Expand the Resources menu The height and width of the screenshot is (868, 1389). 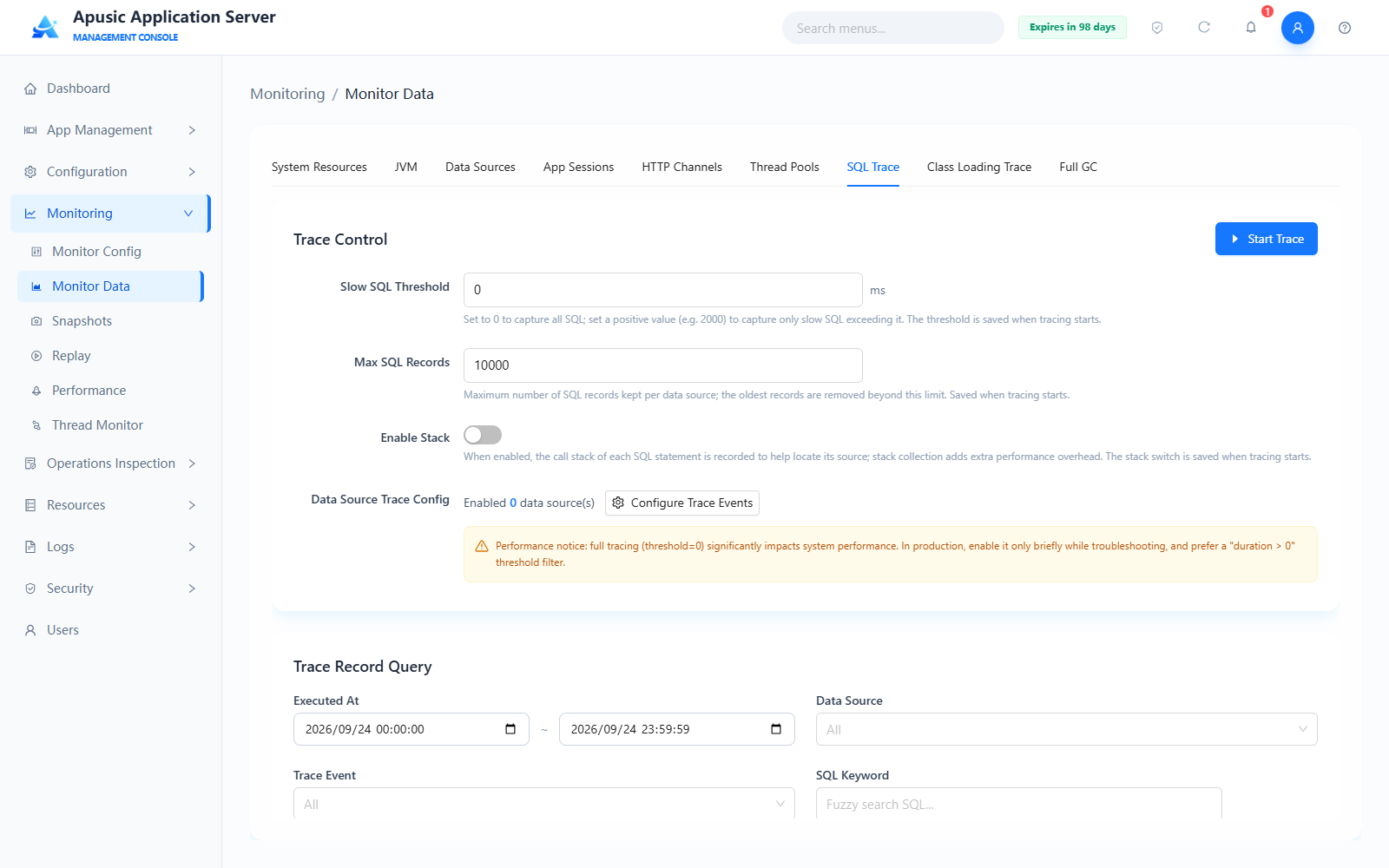click(110, 505)
